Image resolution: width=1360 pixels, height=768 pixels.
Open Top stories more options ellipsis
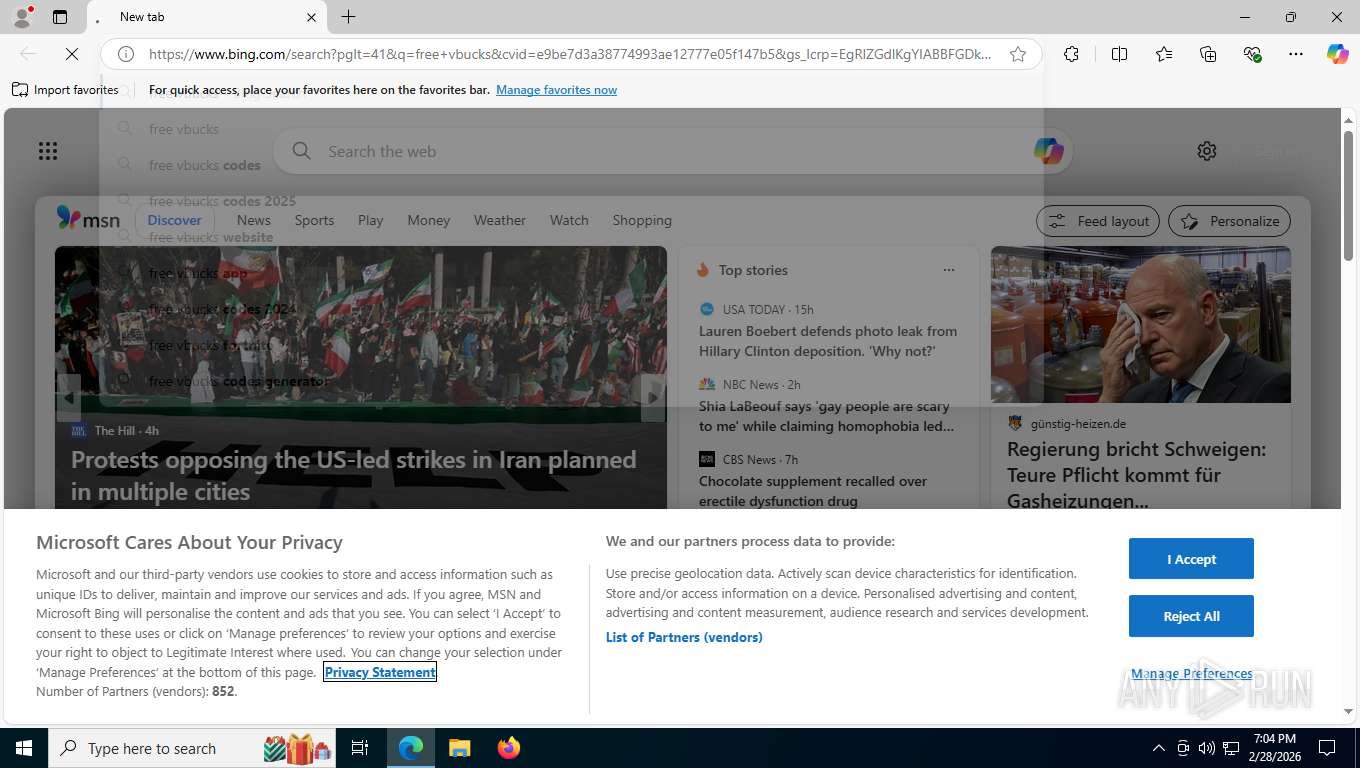pyautogui.click(x=949, y=270)
